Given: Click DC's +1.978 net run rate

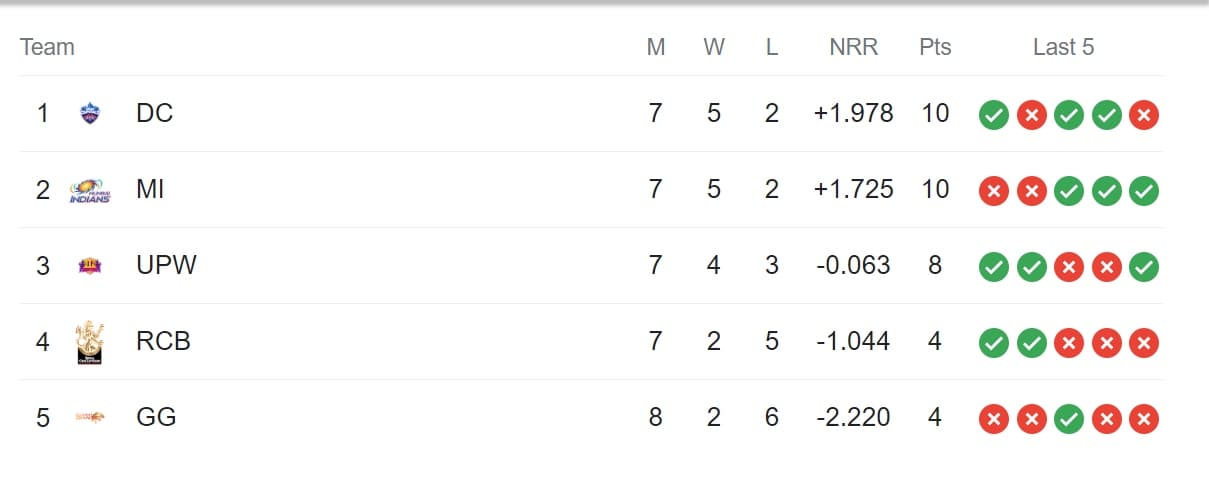Looking at the screenshot, I should point(853,114).
